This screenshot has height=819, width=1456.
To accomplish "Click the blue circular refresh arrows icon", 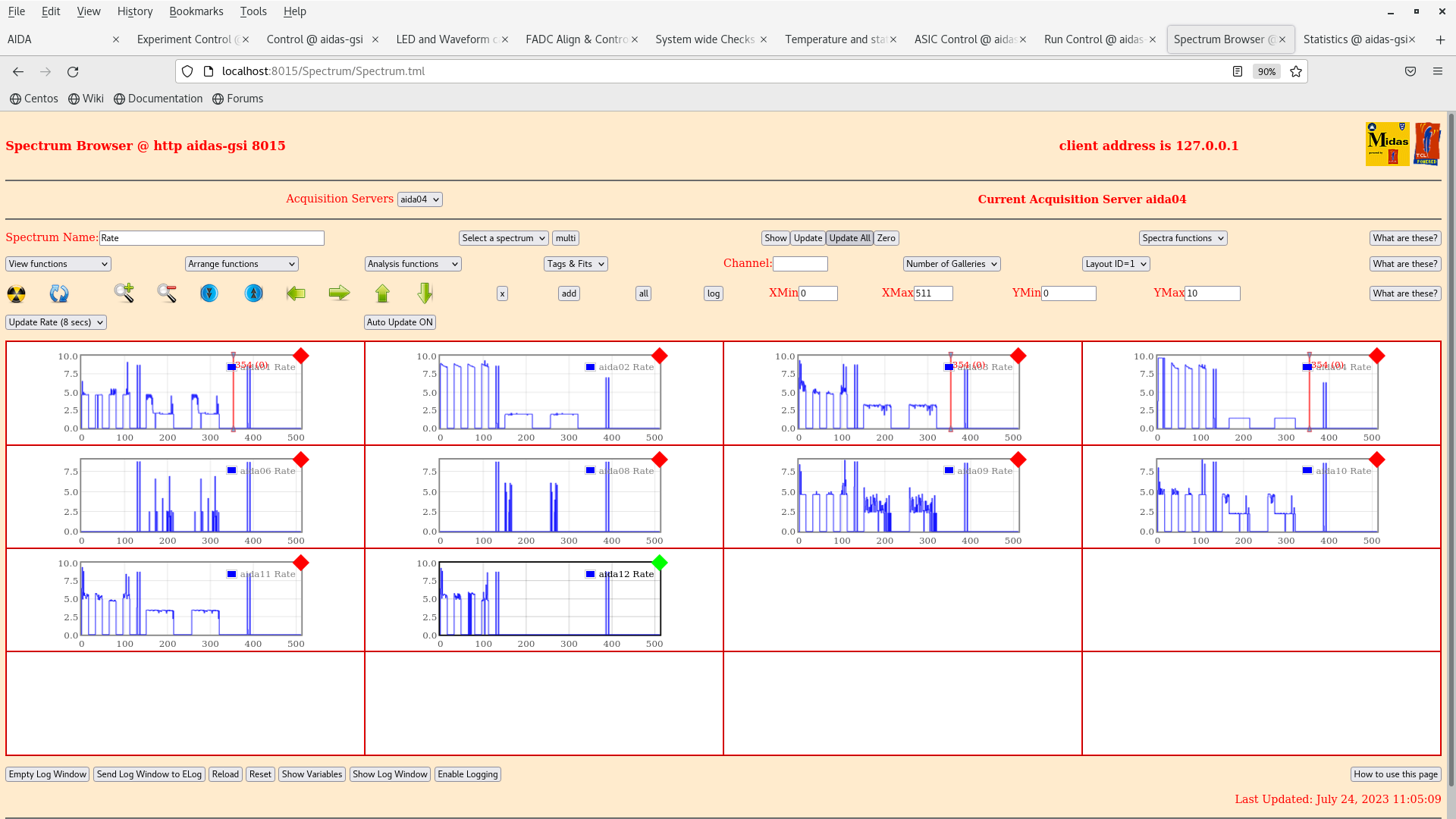I will (59, 293).
